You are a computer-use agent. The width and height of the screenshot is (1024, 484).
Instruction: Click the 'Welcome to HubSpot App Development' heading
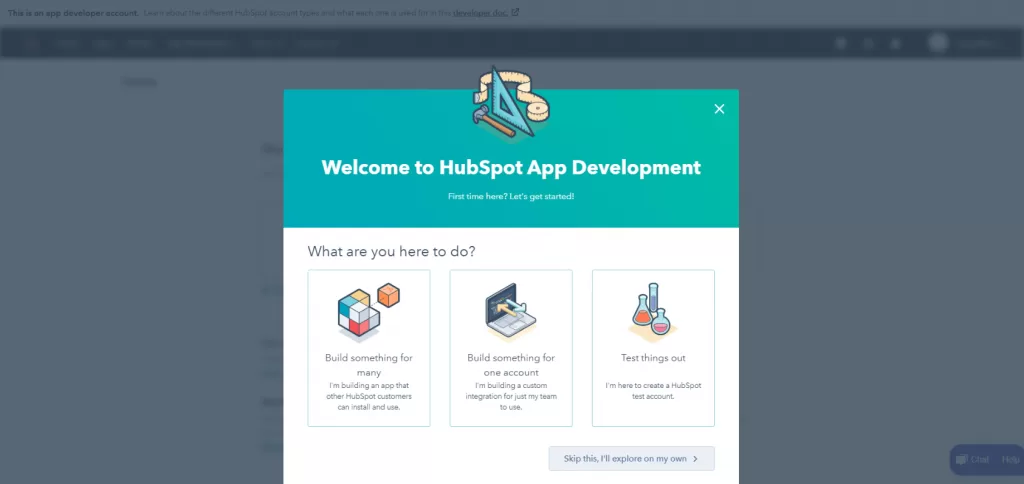click(511, 167)
